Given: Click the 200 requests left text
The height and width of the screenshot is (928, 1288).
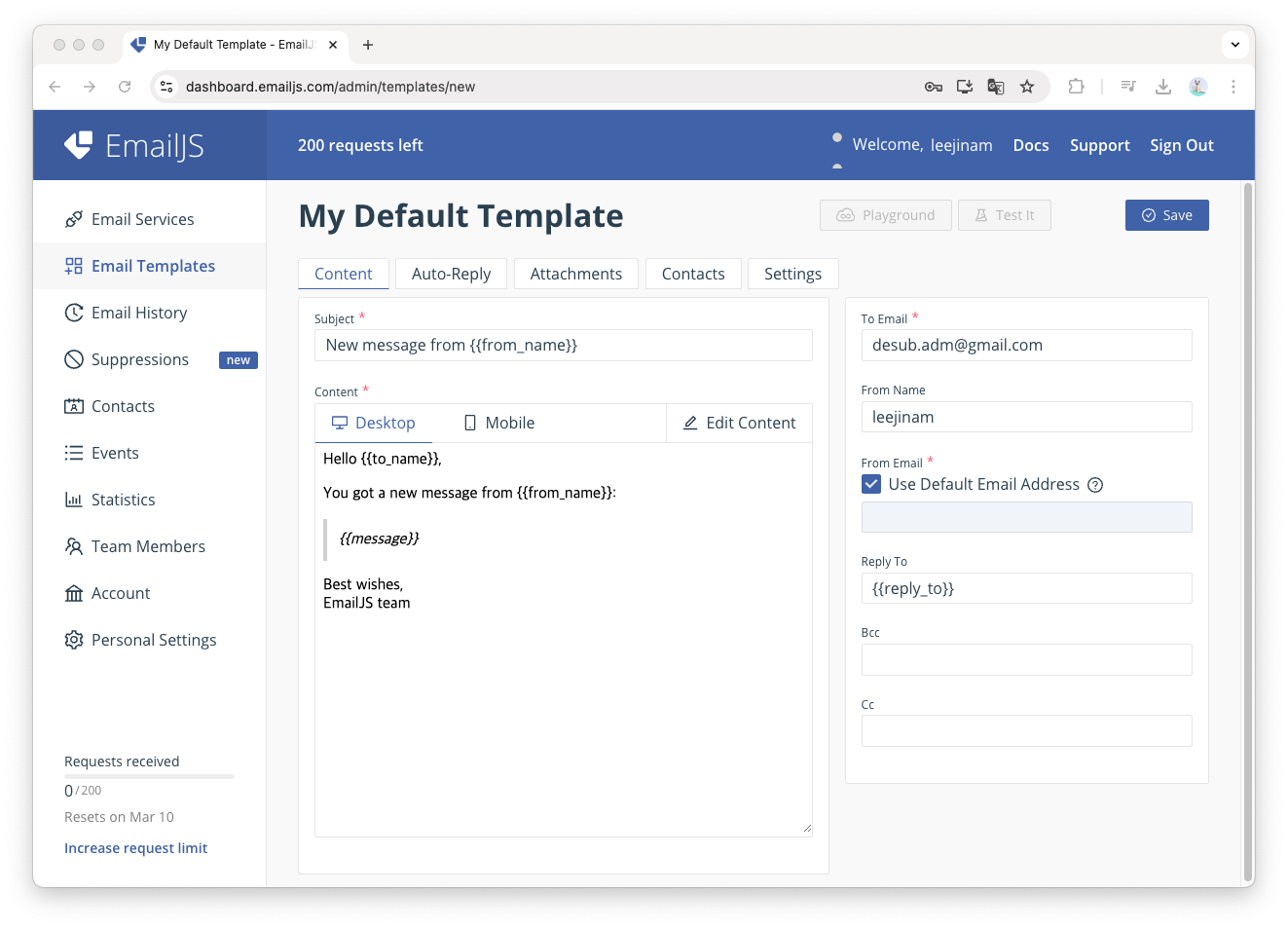Looking at the screenshot, I should 360,145.
